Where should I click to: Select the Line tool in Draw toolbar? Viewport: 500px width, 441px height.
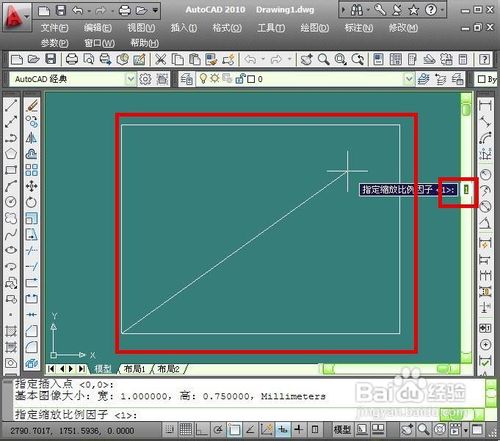11,105
